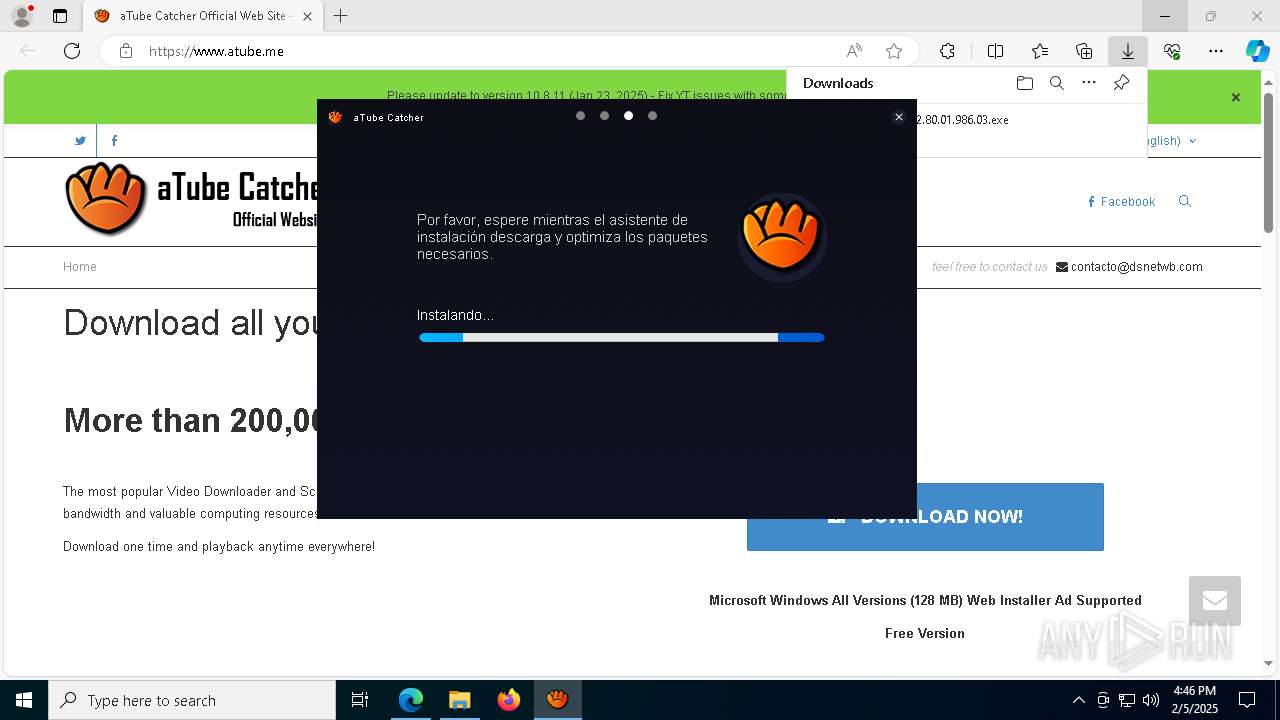Expand the language (English) dropdown
1280x720 pixels.
point(1170,141)
